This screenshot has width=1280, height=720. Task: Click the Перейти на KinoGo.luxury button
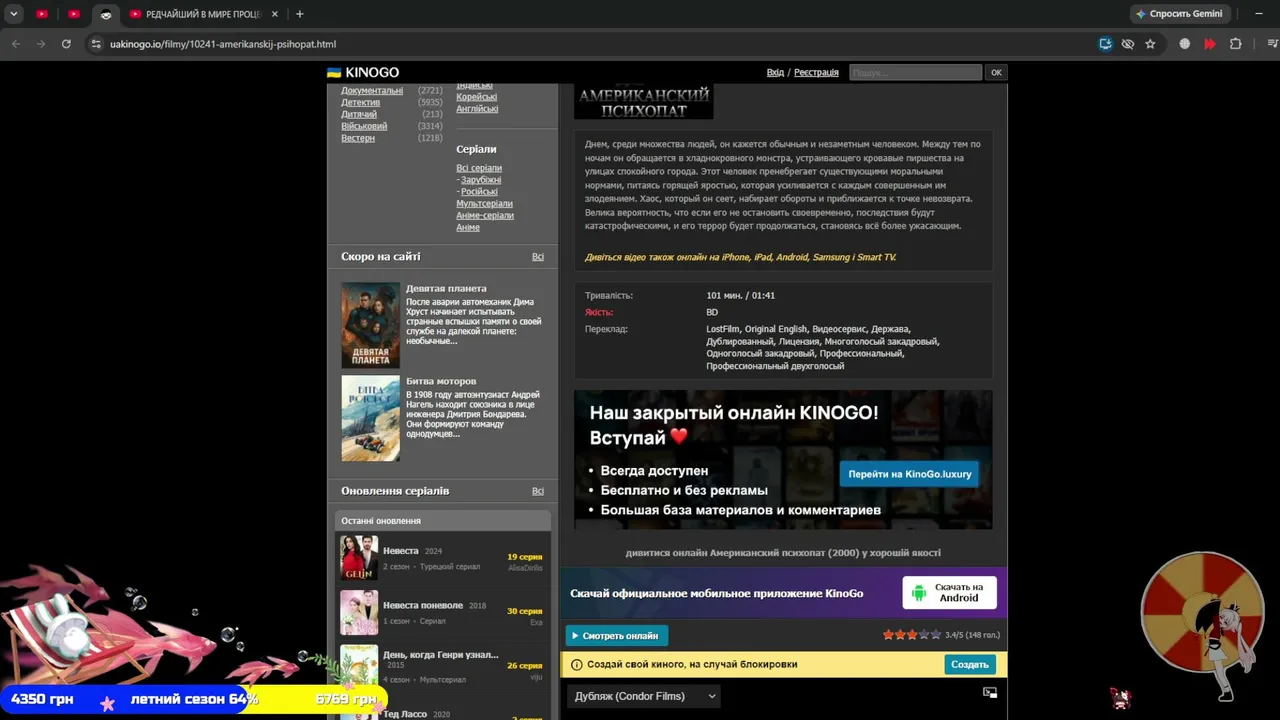tap(910, 474)
